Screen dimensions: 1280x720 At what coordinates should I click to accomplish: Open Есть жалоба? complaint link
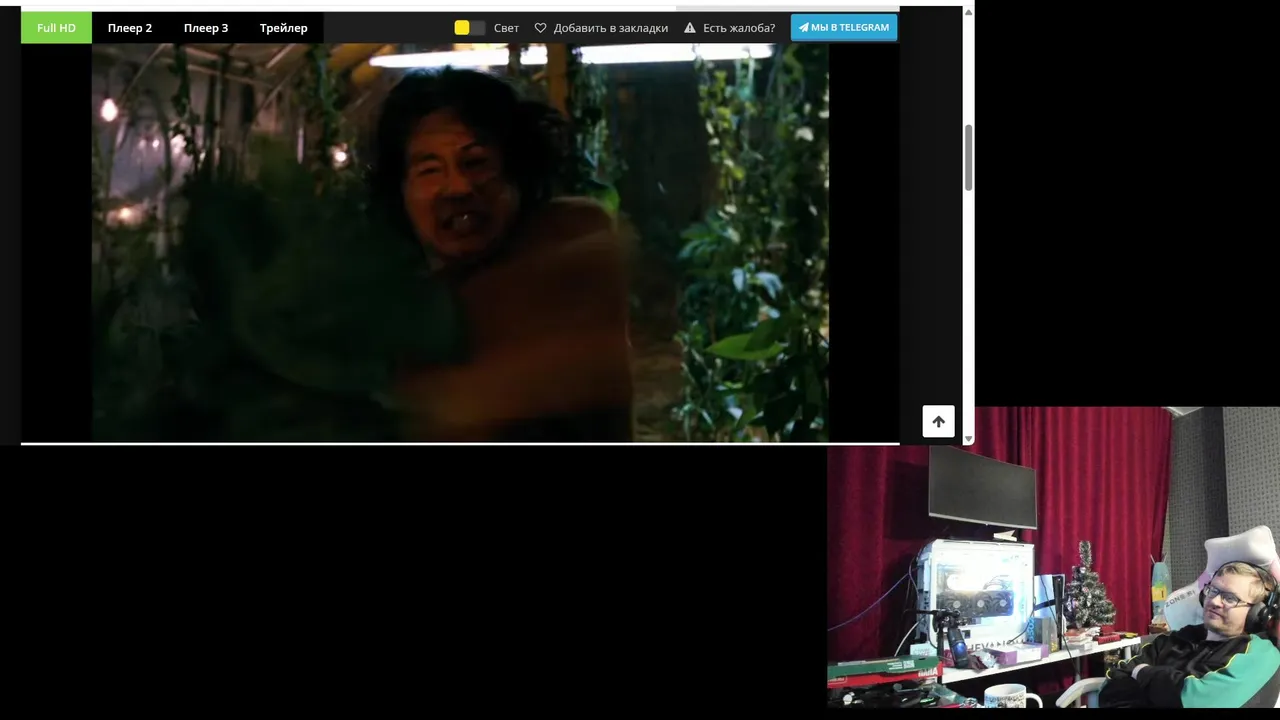click(738, 28)
